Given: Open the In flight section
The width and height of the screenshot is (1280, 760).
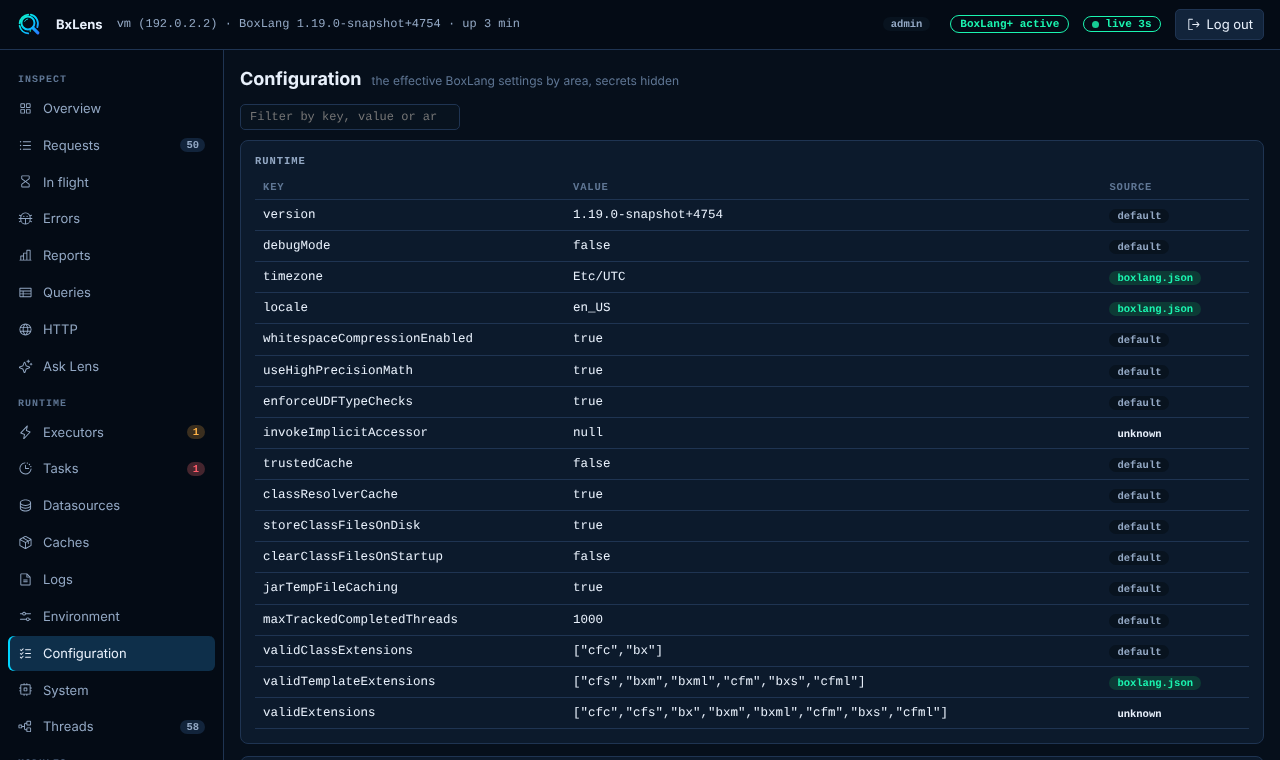Looking at the screenshot, I should 111,182.
